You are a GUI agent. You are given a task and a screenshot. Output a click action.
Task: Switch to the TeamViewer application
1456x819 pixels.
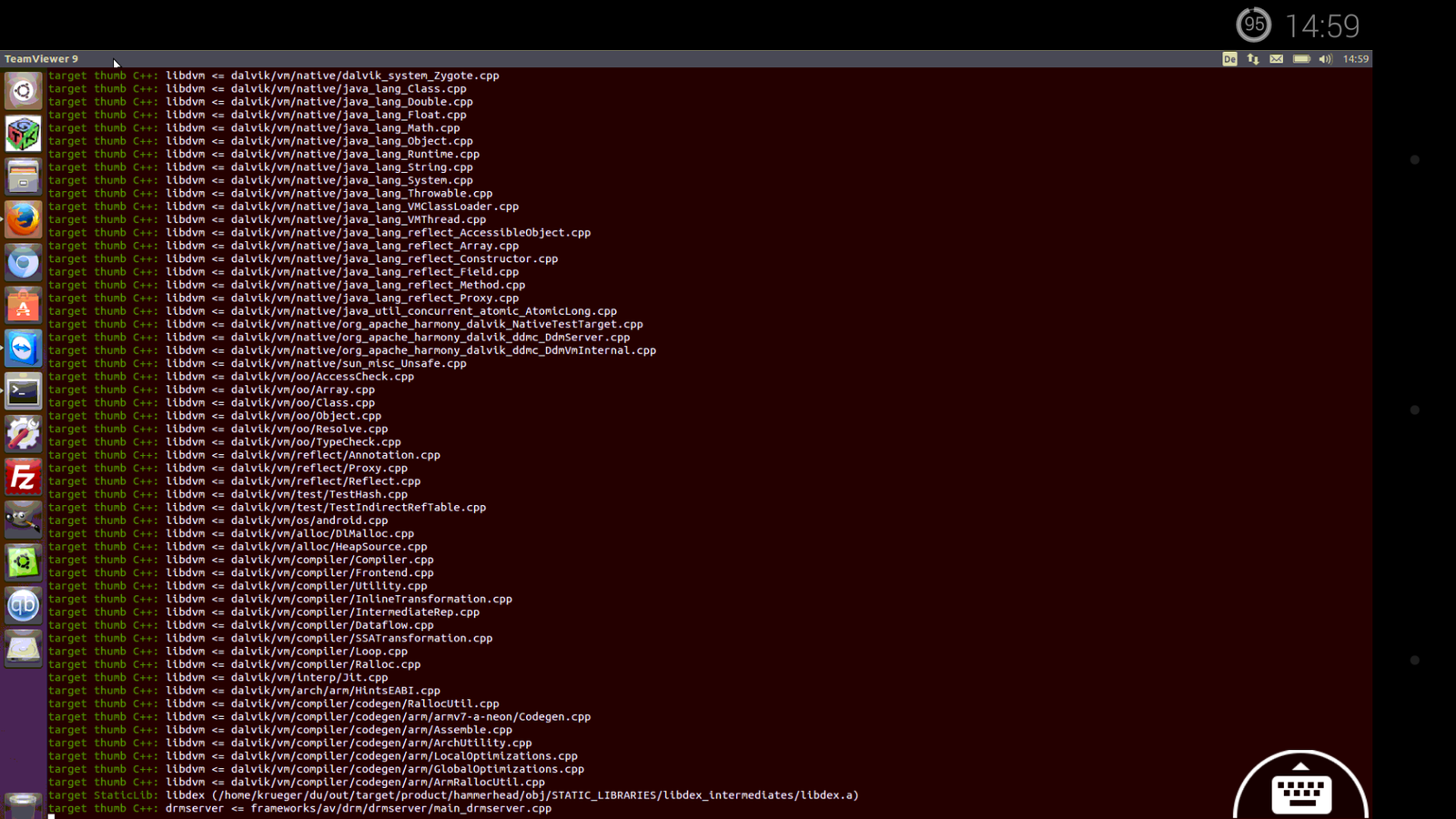tap(24, 349)
